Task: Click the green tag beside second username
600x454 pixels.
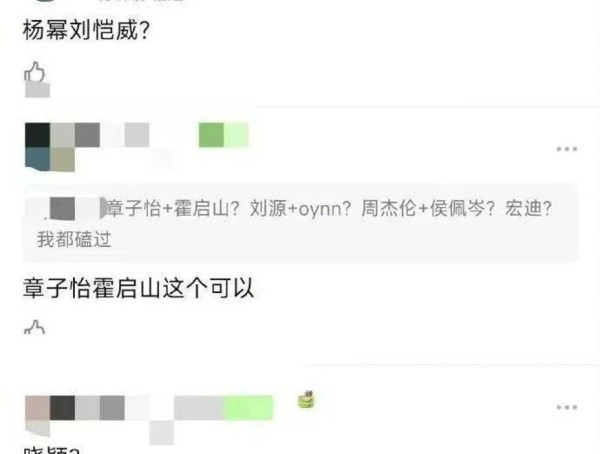Action: click(x=224, y=135)
